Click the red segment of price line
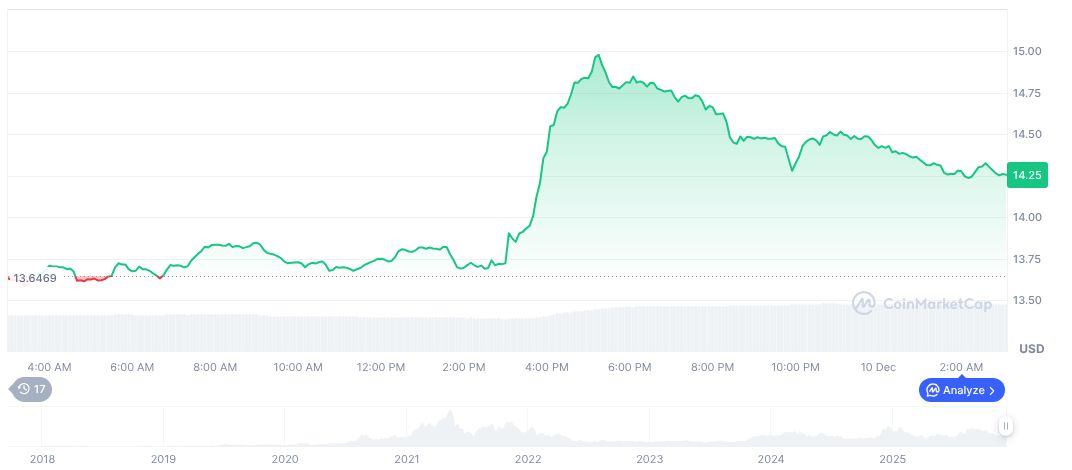 point(90,279)
